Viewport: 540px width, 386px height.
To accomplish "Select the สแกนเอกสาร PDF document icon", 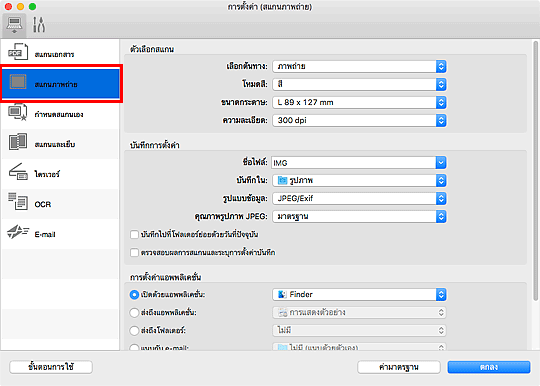I will (x=18, y=52).
